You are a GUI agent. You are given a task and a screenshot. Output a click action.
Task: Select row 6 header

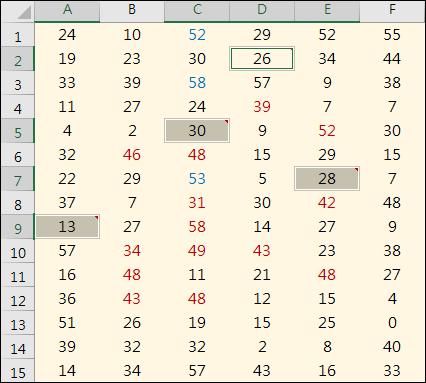(x=18, y=155)
